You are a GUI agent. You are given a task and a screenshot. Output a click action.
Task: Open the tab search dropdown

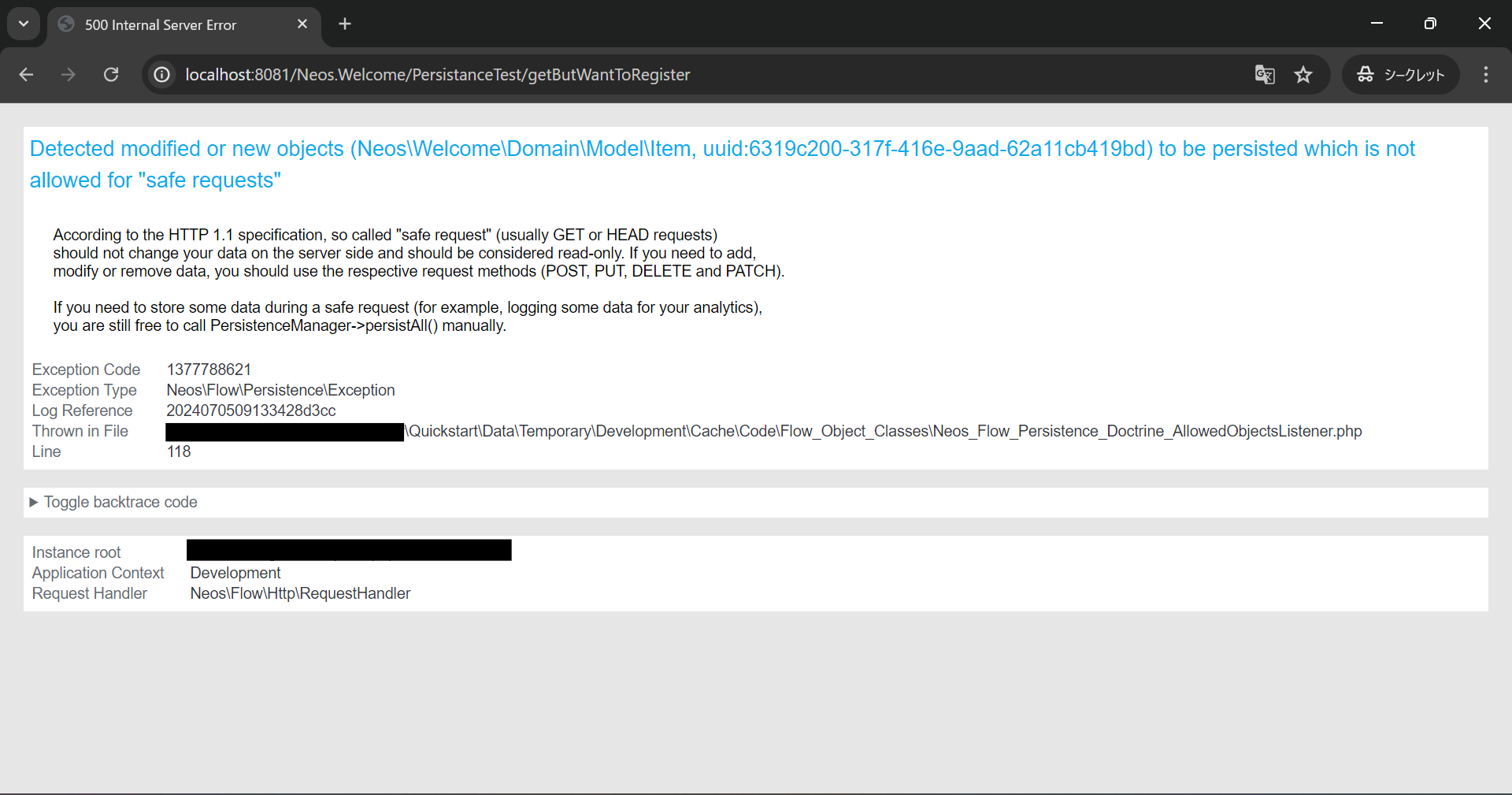tap(24, 24)
